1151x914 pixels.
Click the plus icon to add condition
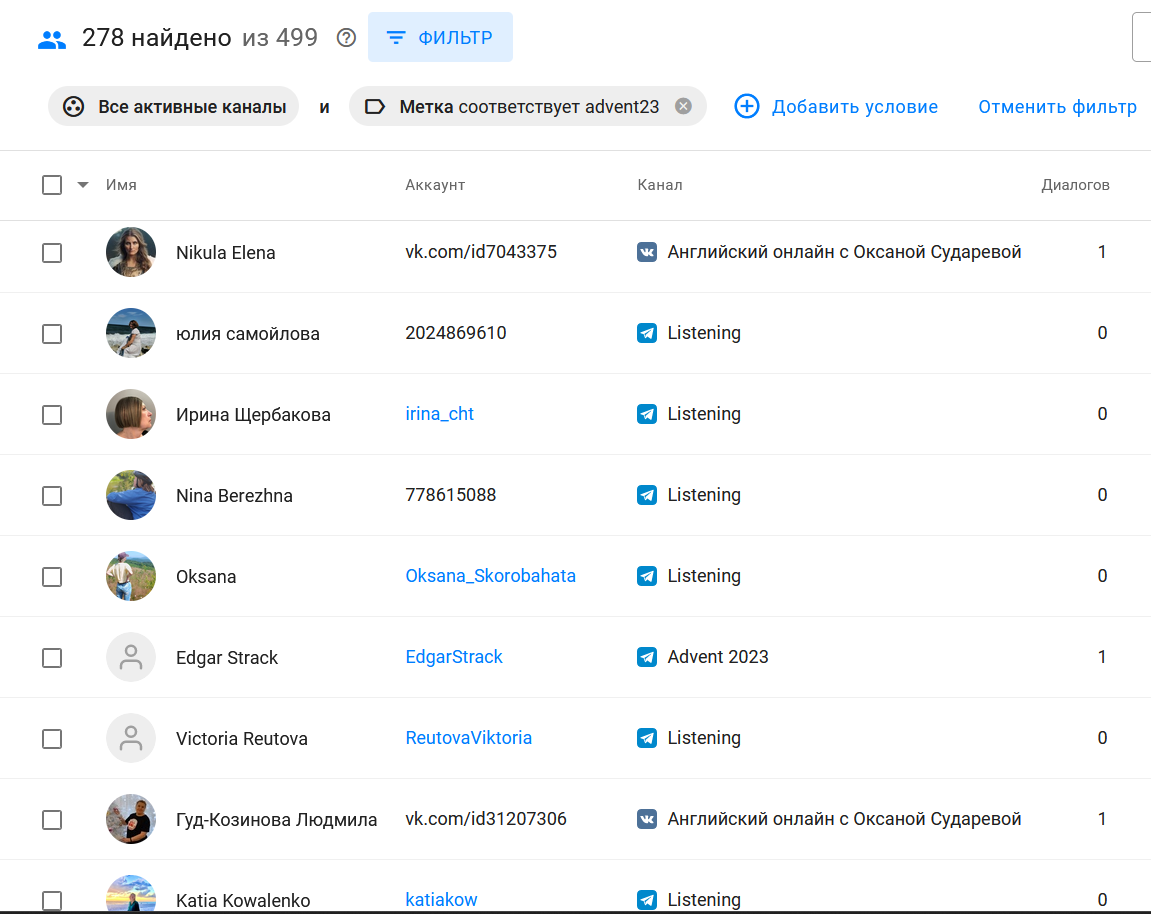(747, 106)
